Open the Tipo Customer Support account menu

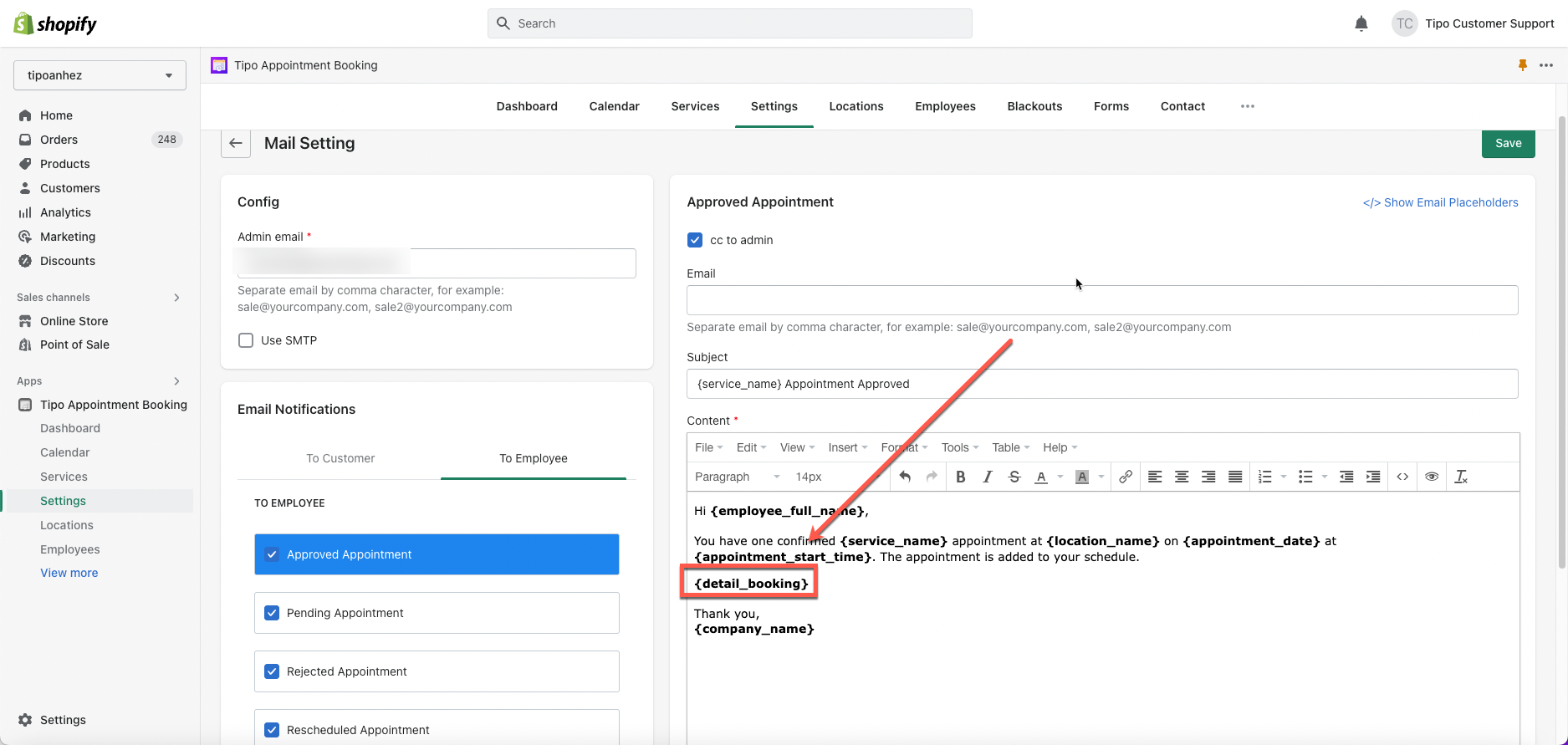coord(1474,23)
